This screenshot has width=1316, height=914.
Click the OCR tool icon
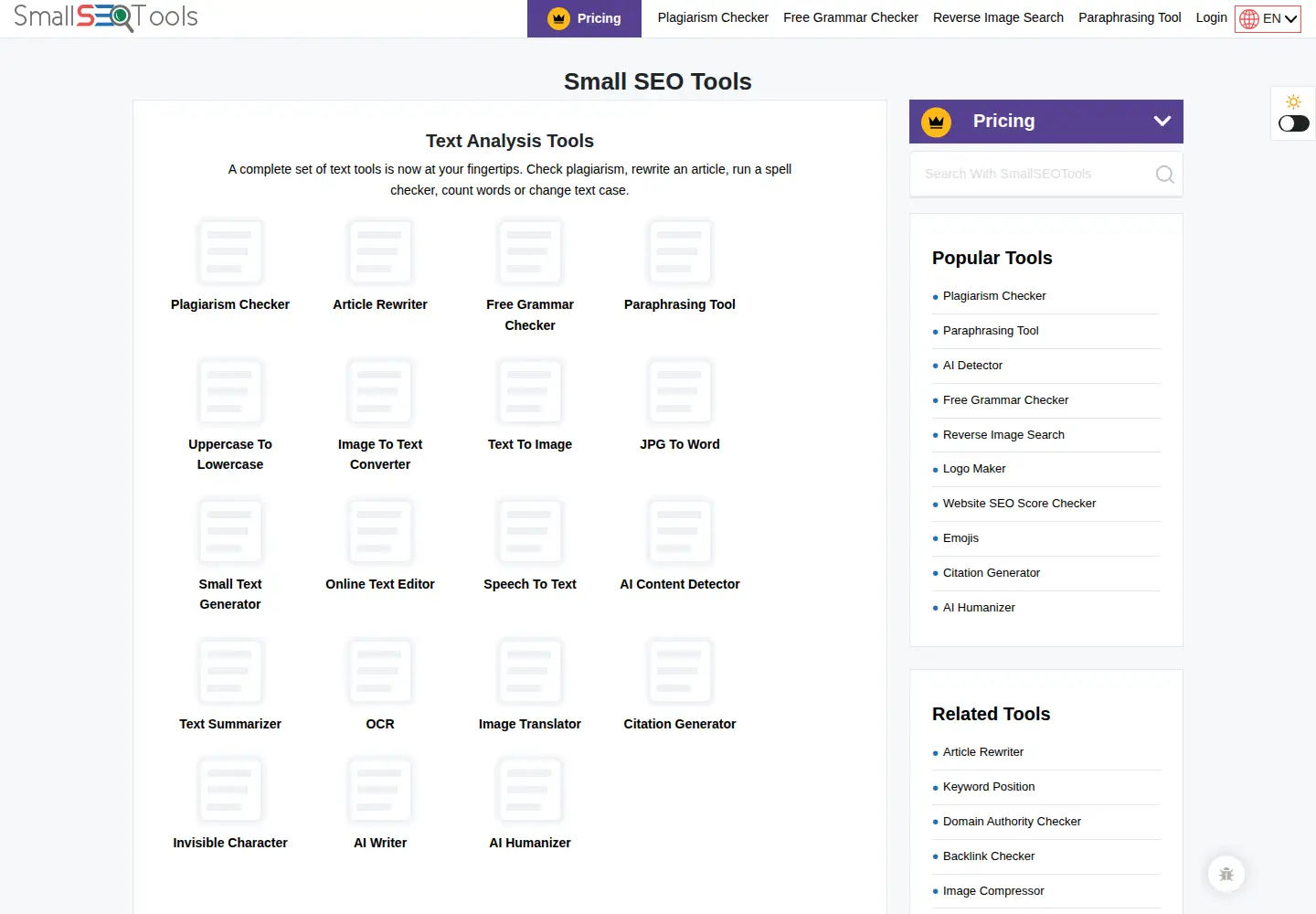(x=380, y=671)
